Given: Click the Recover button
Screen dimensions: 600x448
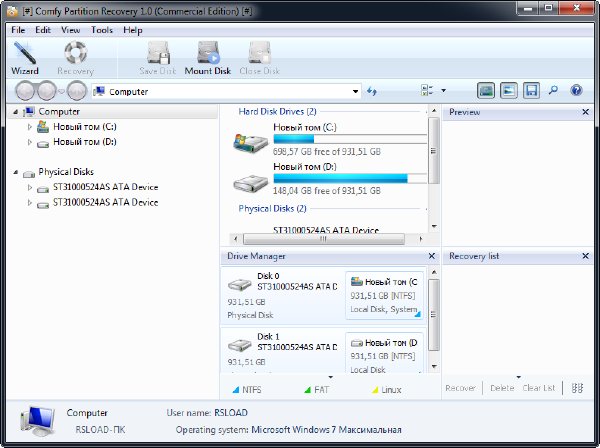Looking at the screenshot, I should 460,388.
